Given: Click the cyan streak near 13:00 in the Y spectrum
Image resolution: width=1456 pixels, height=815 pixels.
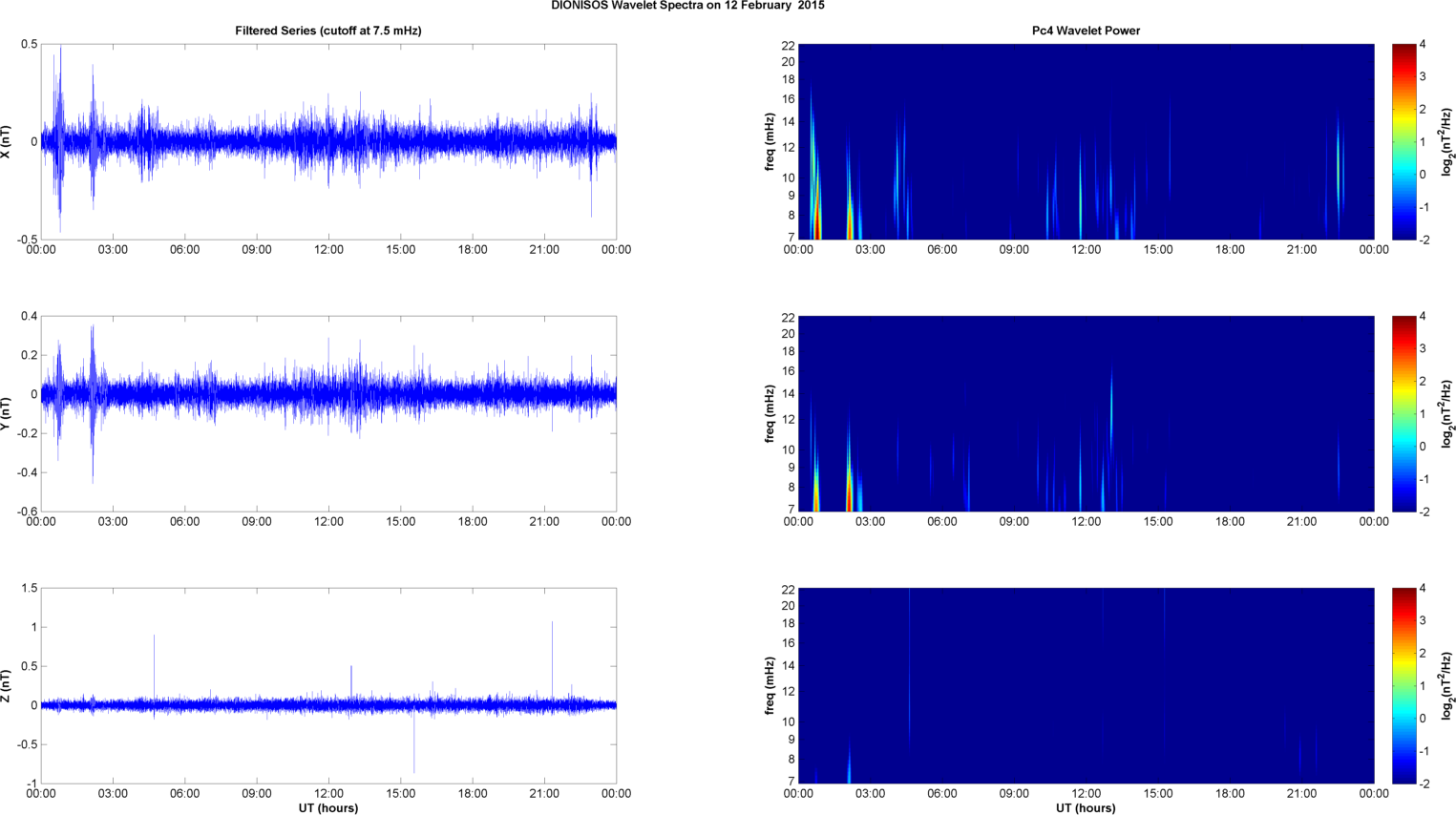Looking at the screenshot, I should (x=1111, y=410).
